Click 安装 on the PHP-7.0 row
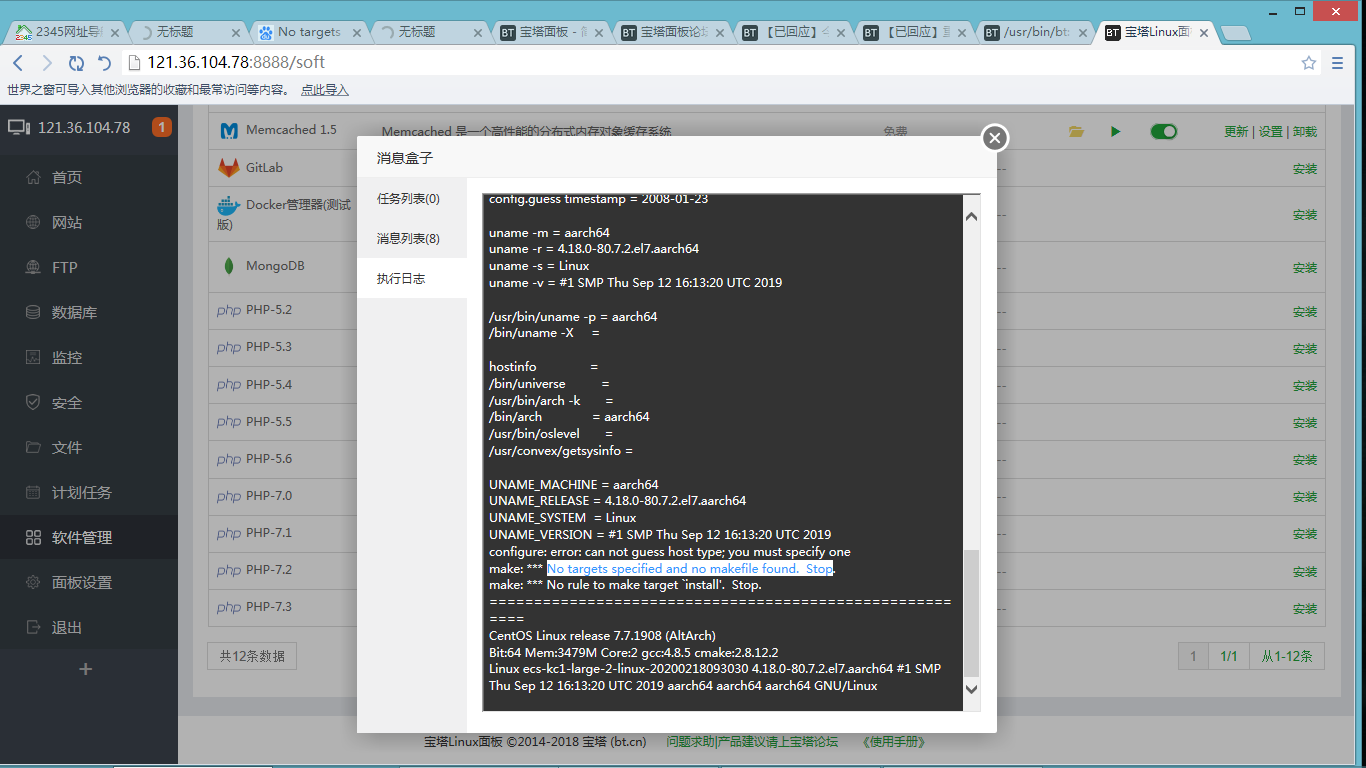This screenshot has width=1366, height=768. pos(1305,497)
